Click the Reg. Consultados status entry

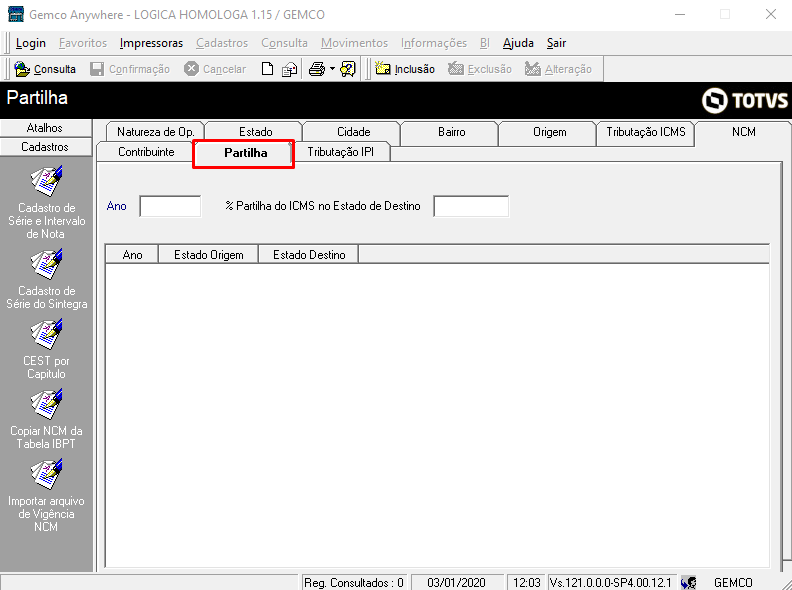coord(354,582)
